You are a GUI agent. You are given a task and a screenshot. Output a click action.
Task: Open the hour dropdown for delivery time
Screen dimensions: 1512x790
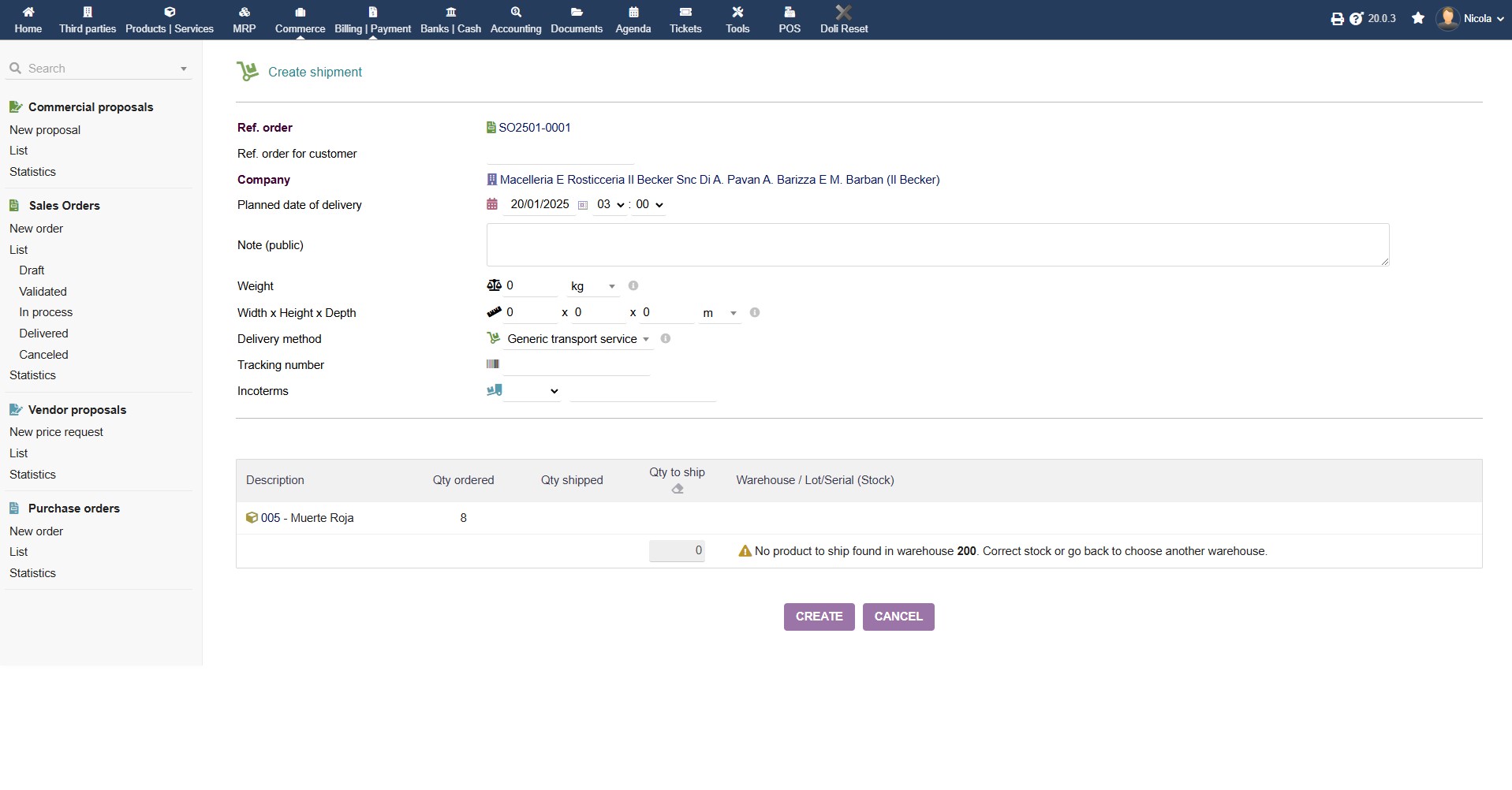(610, 205)
